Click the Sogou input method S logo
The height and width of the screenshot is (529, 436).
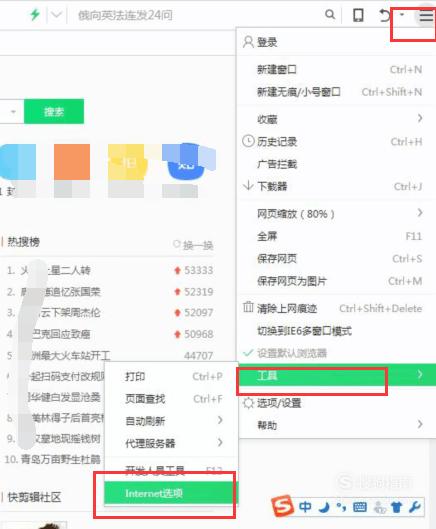(x=282, y=506)
